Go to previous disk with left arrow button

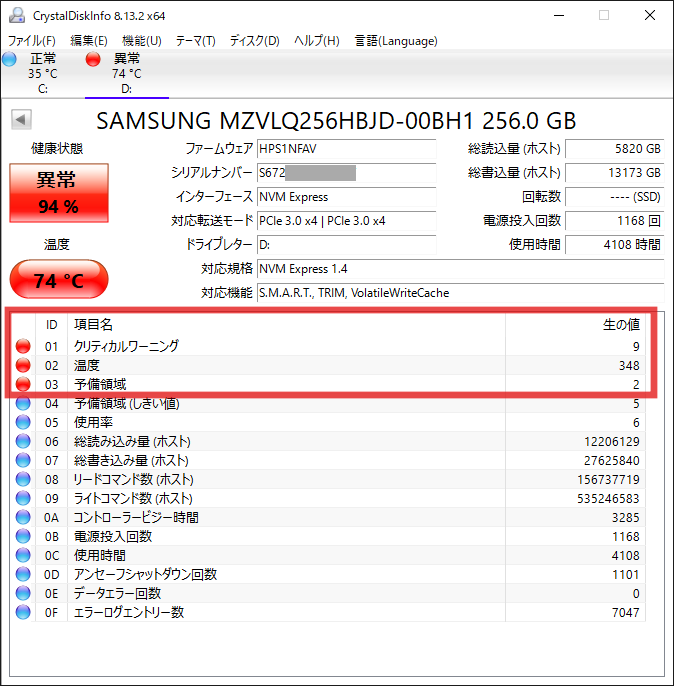[21, 119]
